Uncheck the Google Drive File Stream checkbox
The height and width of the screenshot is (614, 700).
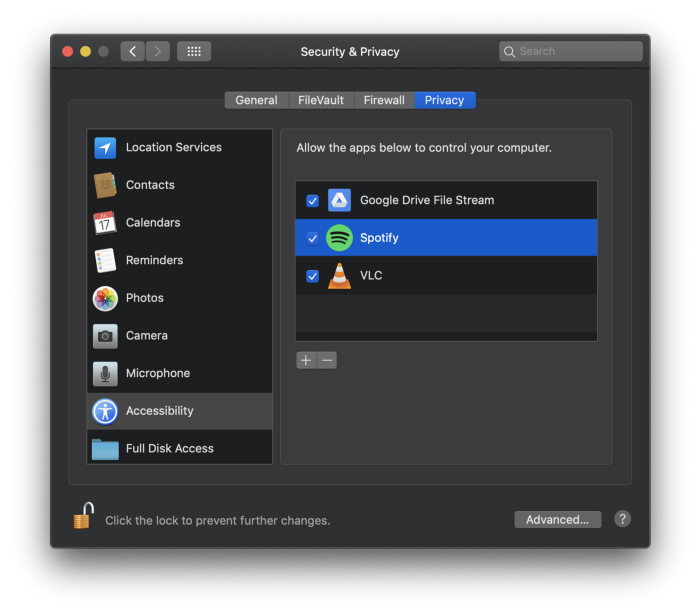312,201
